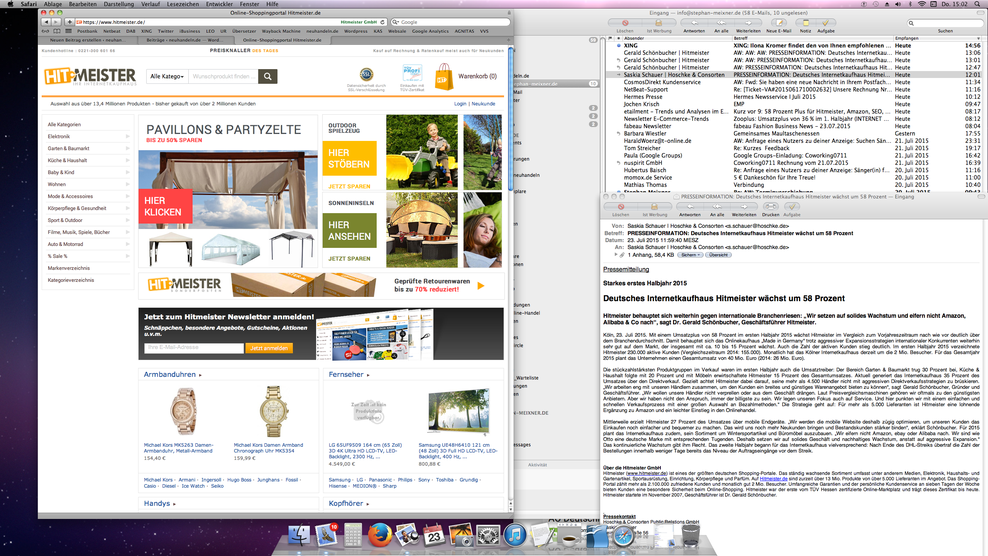Click the Hitmeister search magnifier button

[x=268, y=76]
